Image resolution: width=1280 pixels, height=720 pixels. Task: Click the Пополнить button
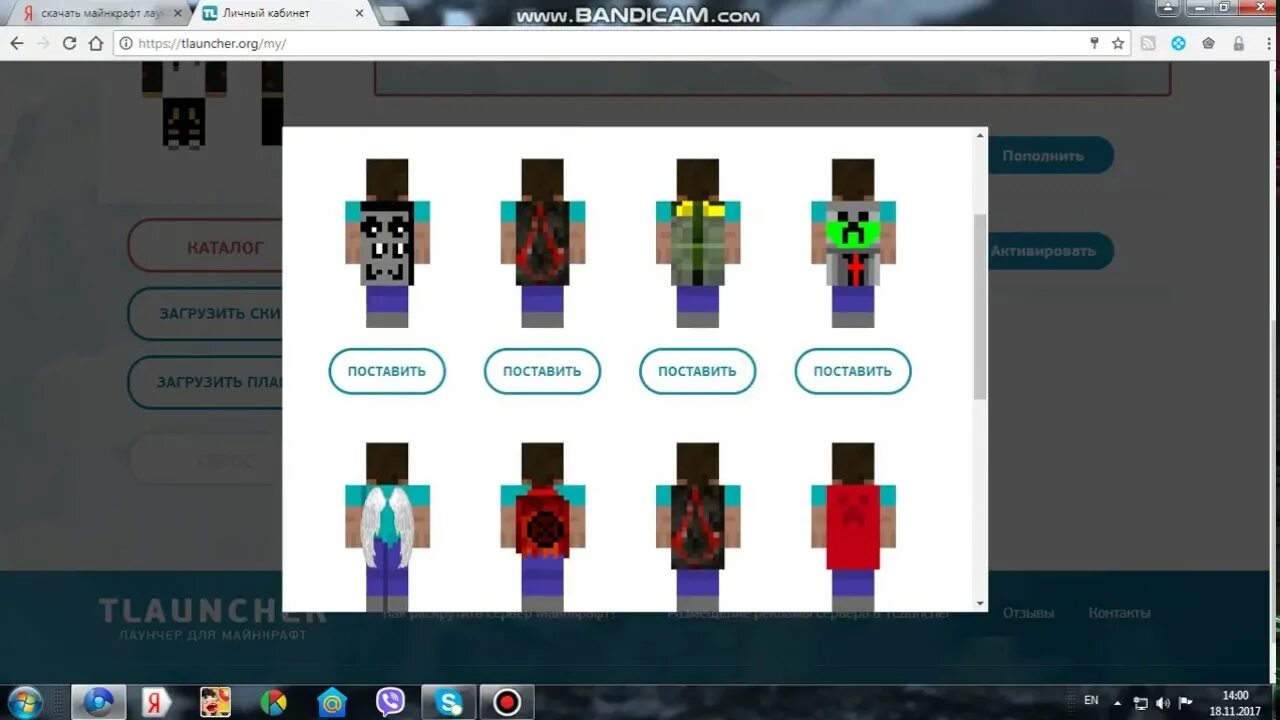pyautogui.click(x=1050, y=156)
